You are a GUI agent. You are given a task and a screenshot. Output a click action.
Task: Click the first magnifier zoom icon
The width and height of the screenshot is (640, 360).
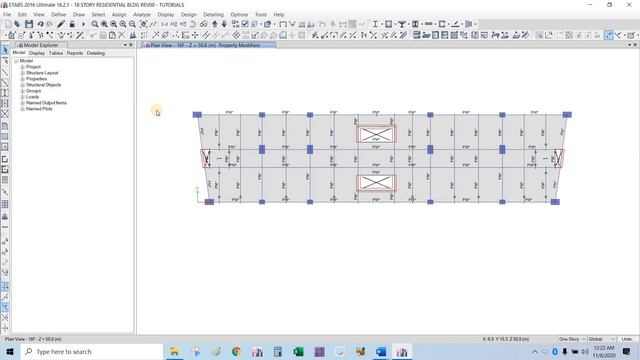95,24
